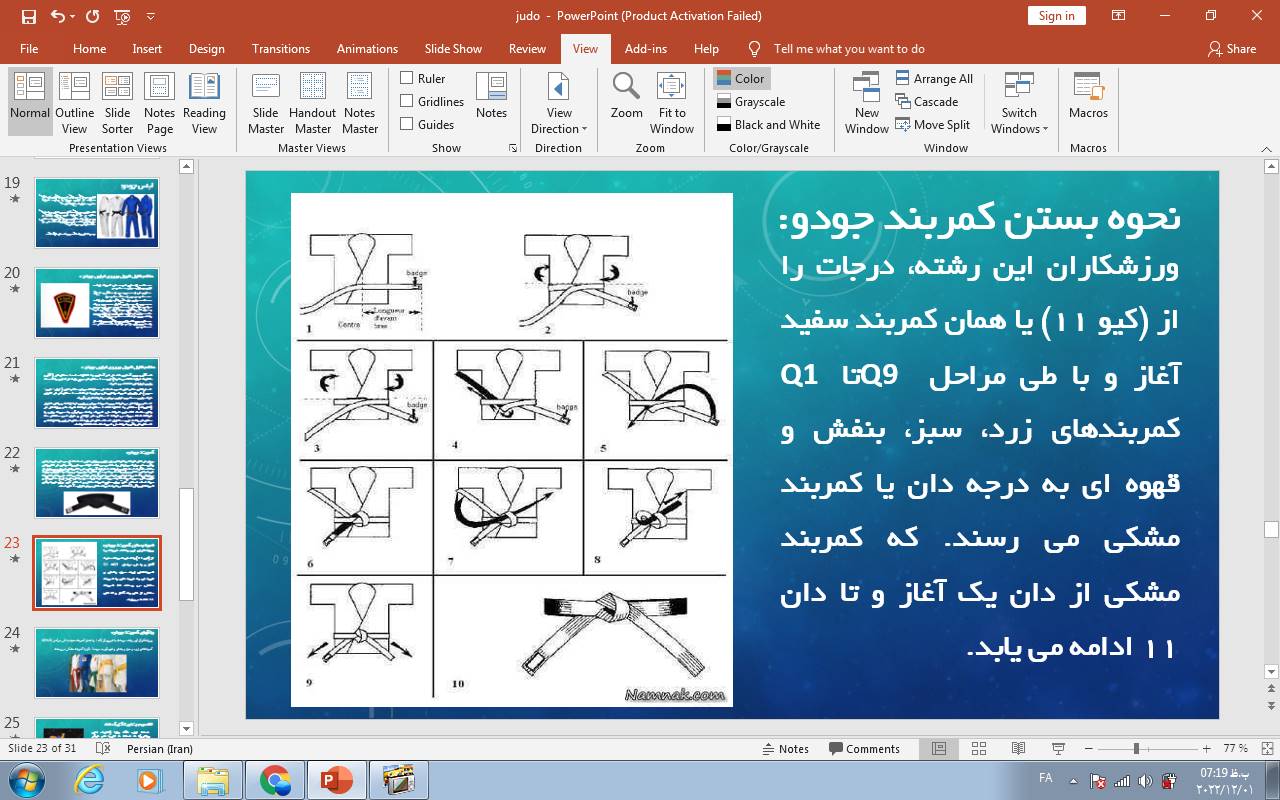Select slide 24 thumbnail
This screenshot has width=1280, height=800.
pos(97,662)
